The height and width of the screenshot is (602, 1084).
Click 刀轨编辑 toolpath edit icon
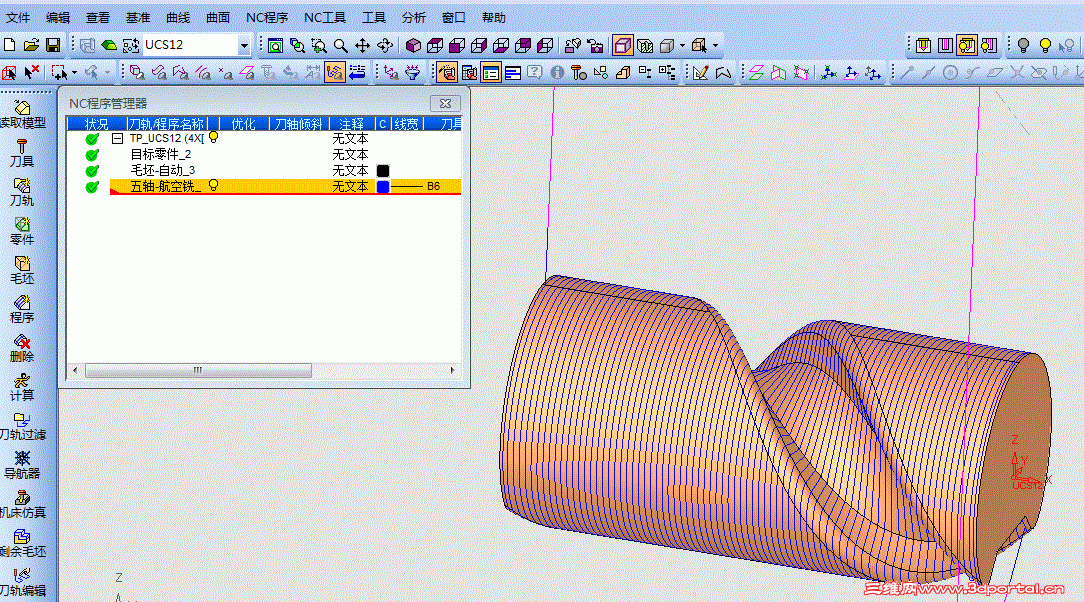22,582
